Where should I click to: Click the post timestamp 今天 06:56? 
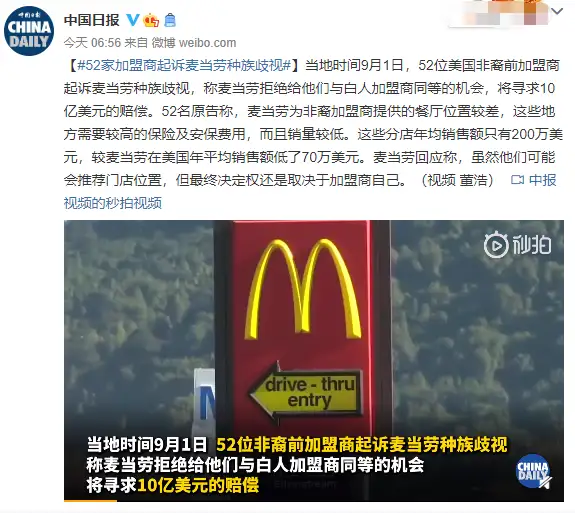tap(92, 43)
